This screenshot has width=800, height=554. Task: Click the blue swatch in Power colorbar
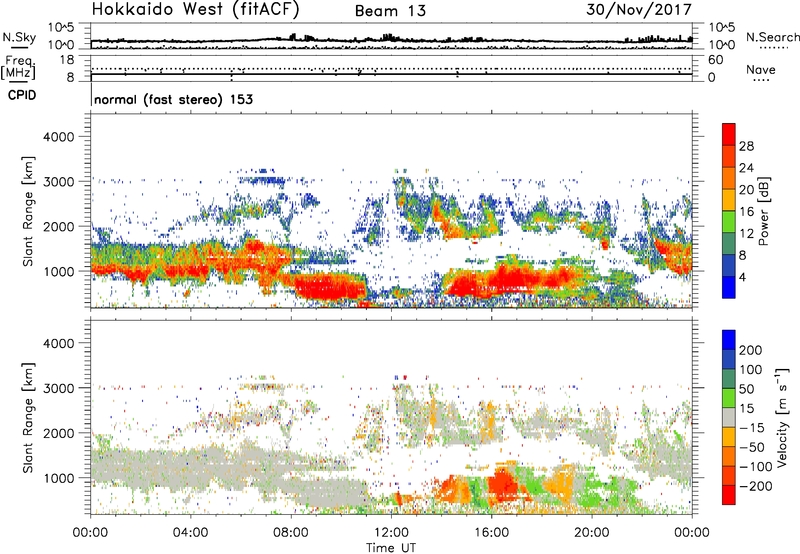click(729, 287)
